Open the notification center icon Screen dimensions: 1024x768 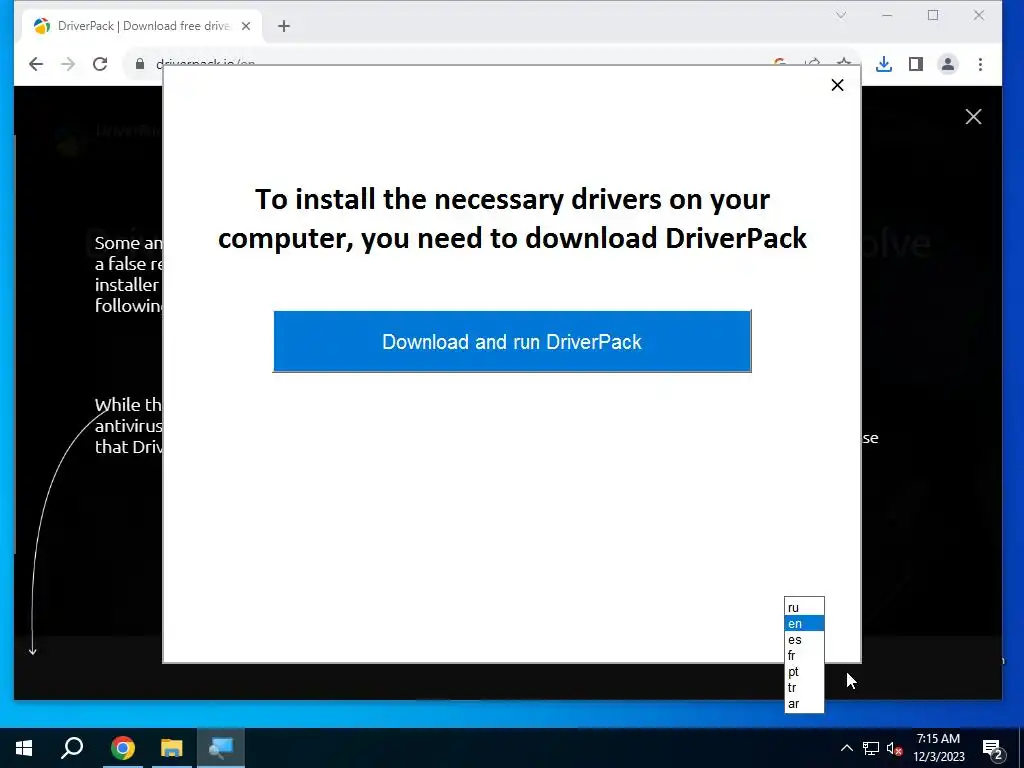992,748
